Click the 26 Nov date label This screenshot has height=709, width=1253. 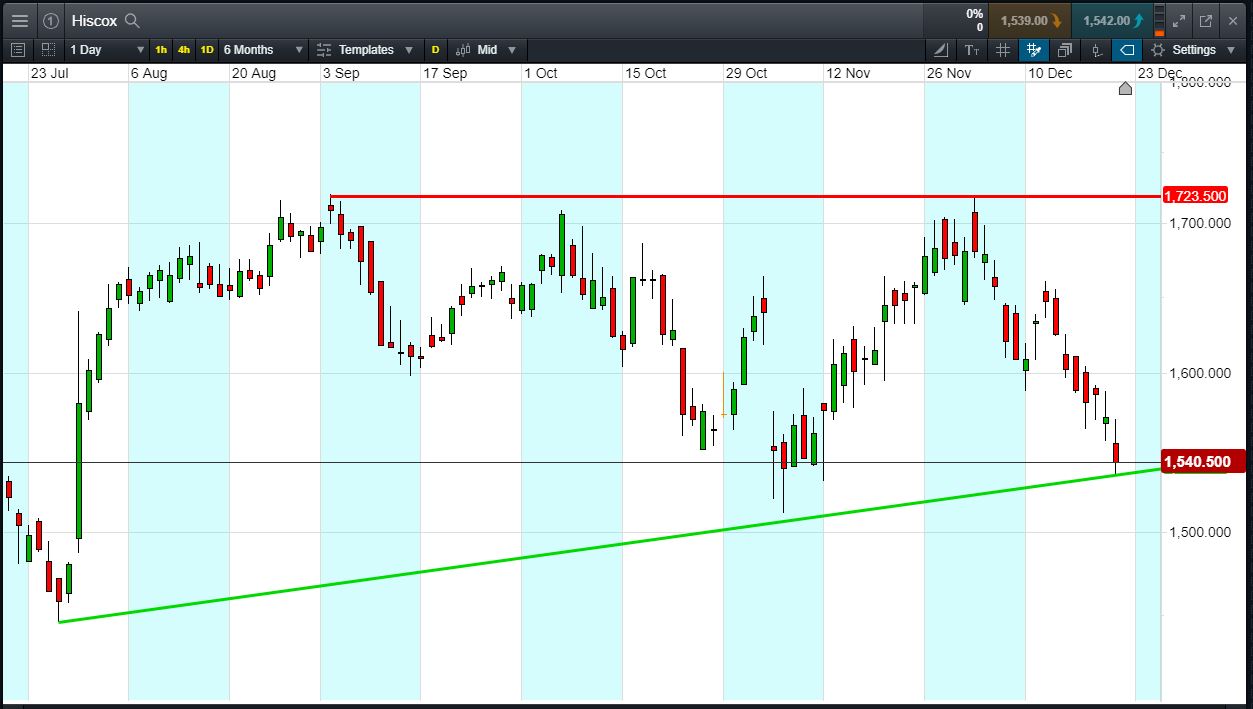click(x=949, y=73)
